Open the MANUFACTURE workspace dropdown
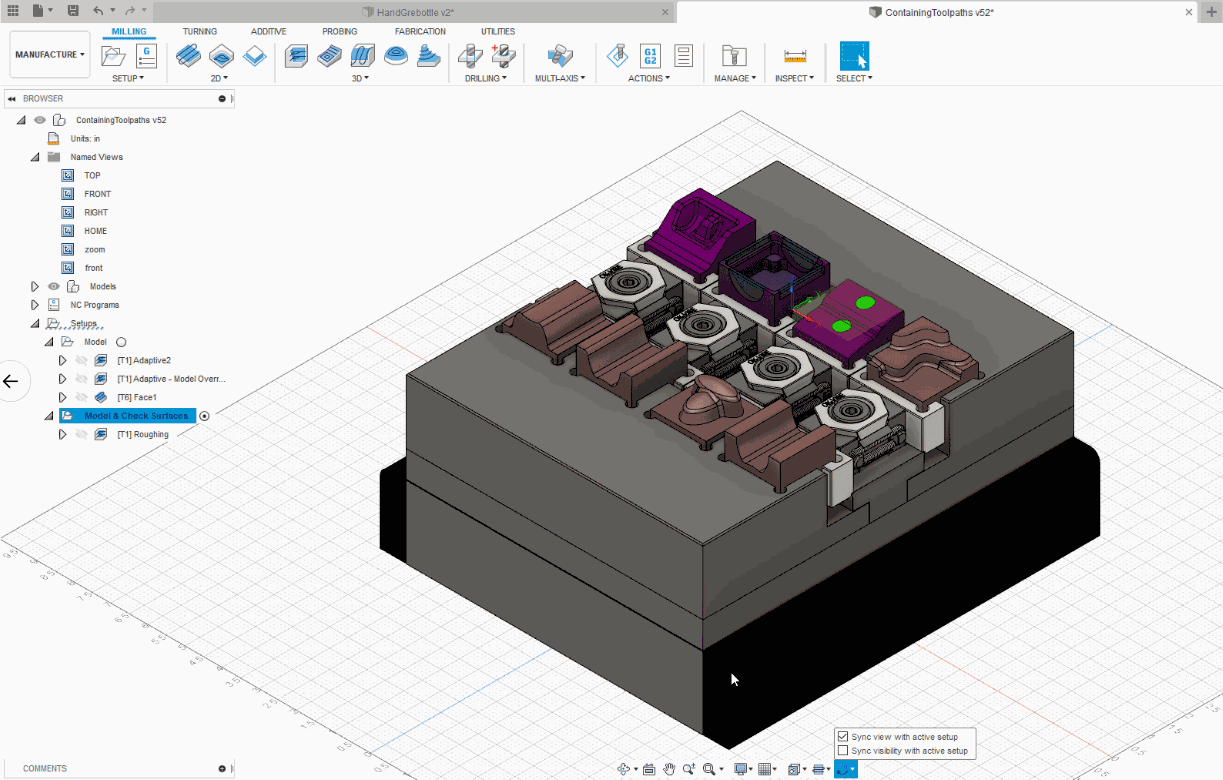 coord(50,55)
